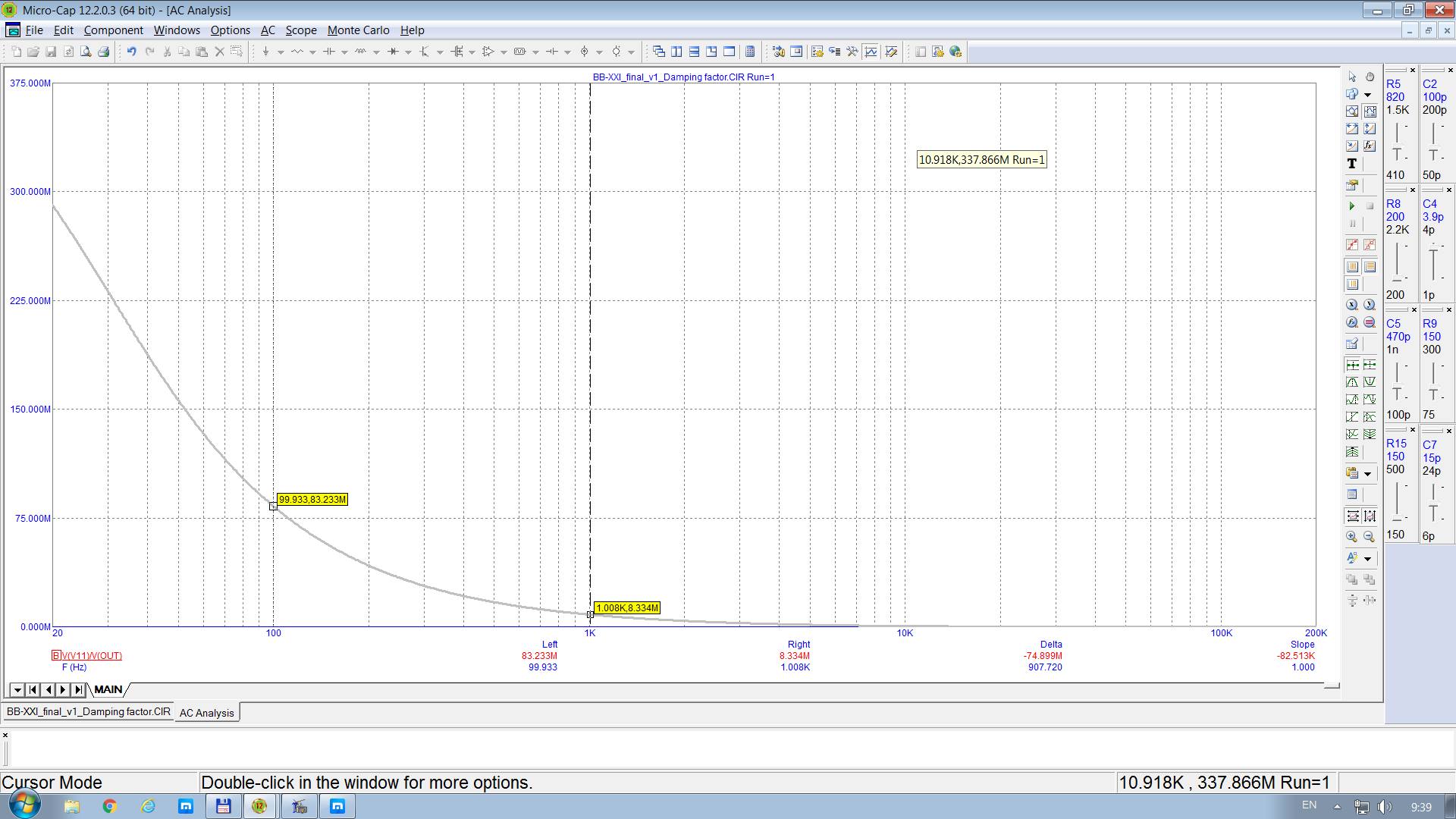Screen dimensions: 1456x819
Task: Select the ground component icon
Action: coord(265,52)
